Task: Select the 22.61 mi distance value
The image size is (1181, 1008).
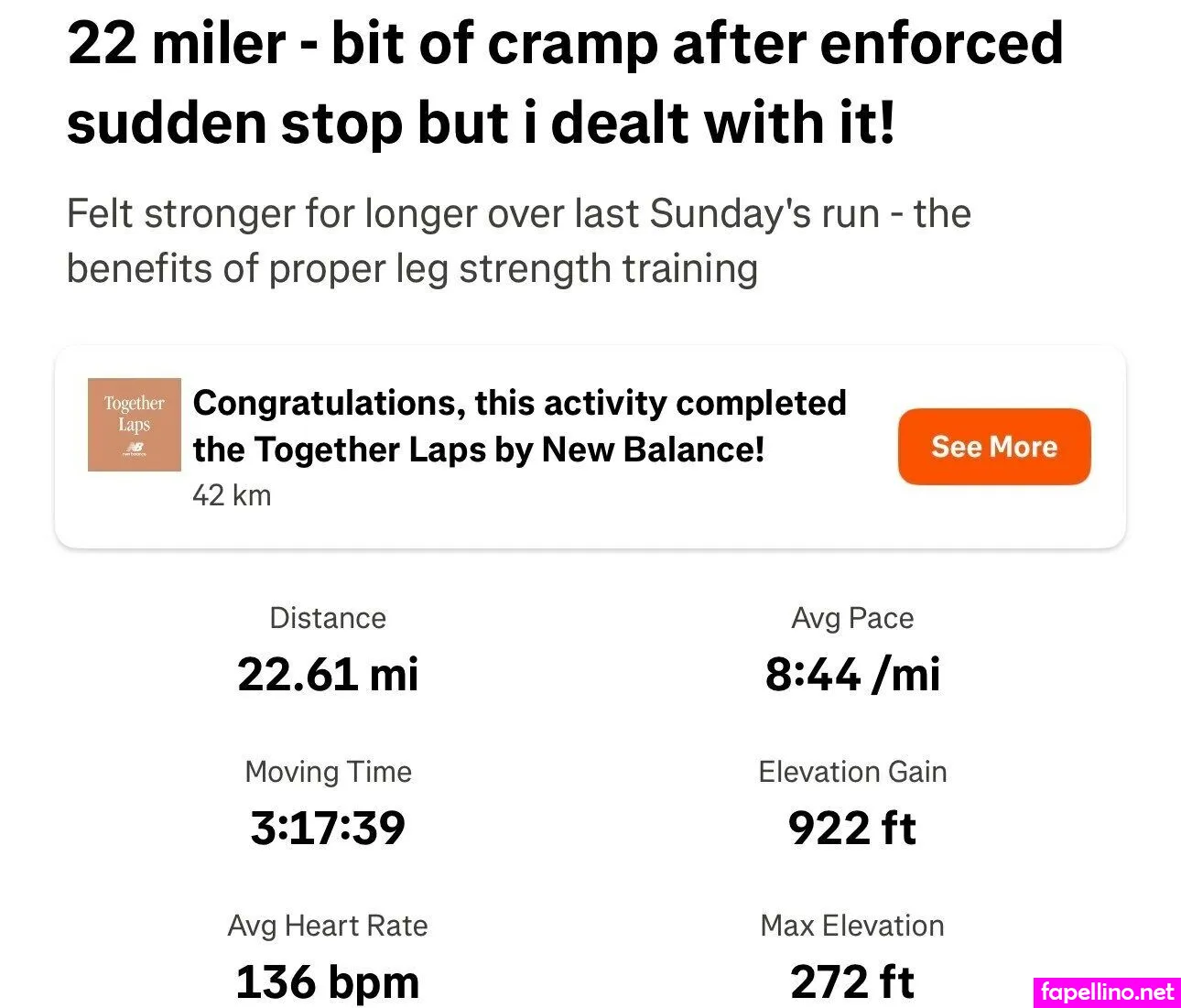Action: pyautogui.click(x=328, y=674)
